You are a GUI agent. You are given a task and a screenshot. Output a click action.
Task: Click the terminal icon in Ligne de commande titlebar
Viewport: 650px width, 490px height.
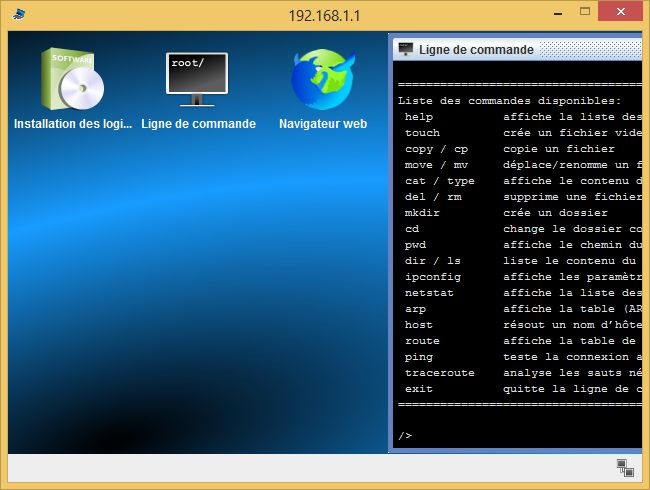click(x=405, y=49)
